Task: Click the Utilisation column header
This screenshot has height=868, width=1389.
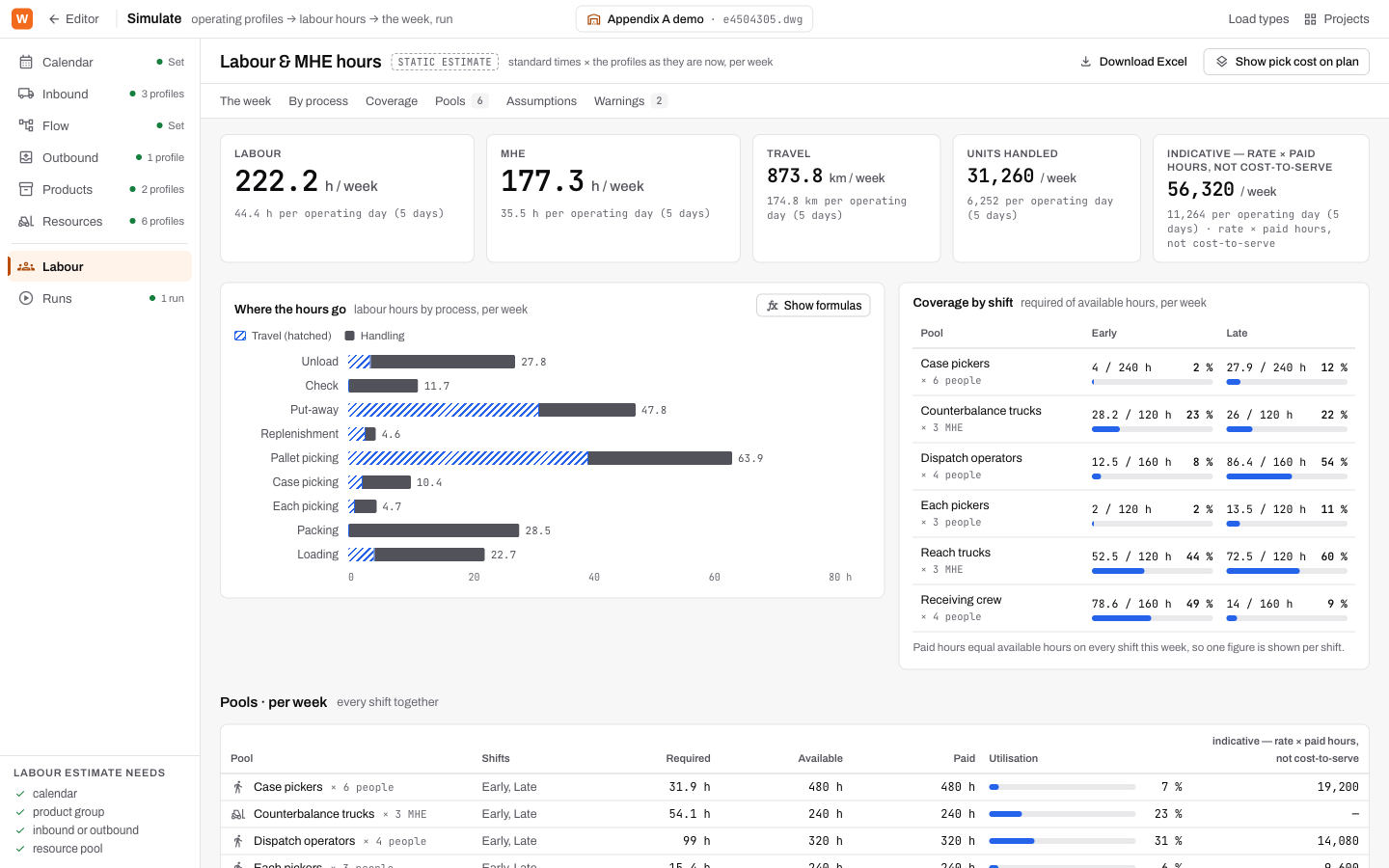Action: click(1014, 758)
